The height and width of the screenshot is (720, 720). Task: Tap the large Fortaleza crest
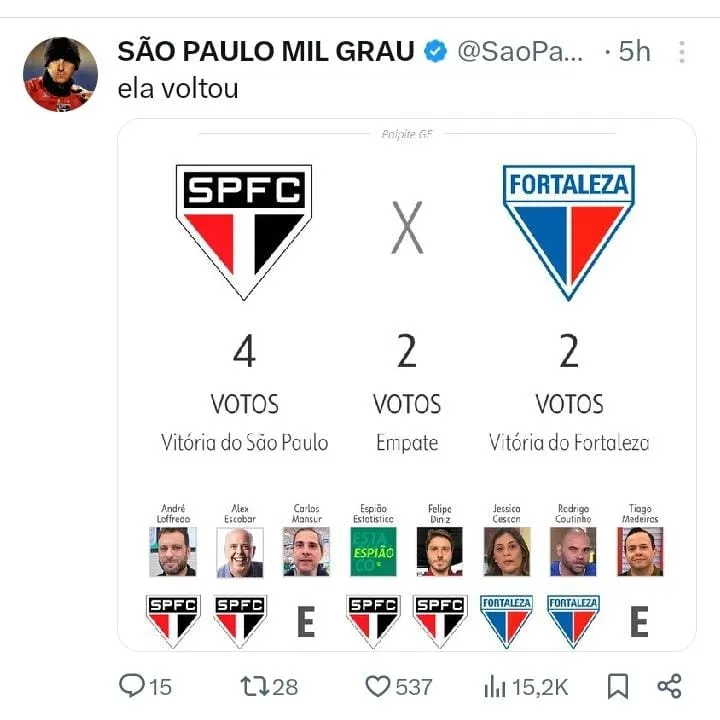[x=568, y=230]
